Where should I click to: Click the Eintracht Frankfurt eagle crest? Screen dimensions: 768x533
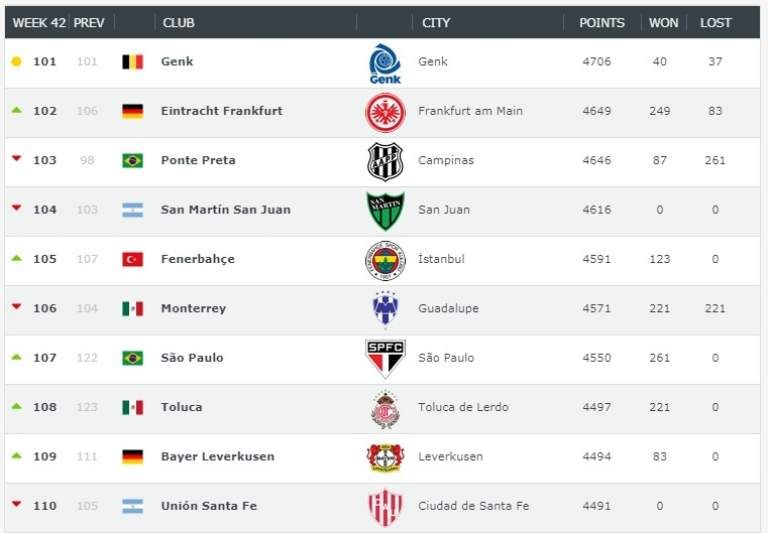385,112
